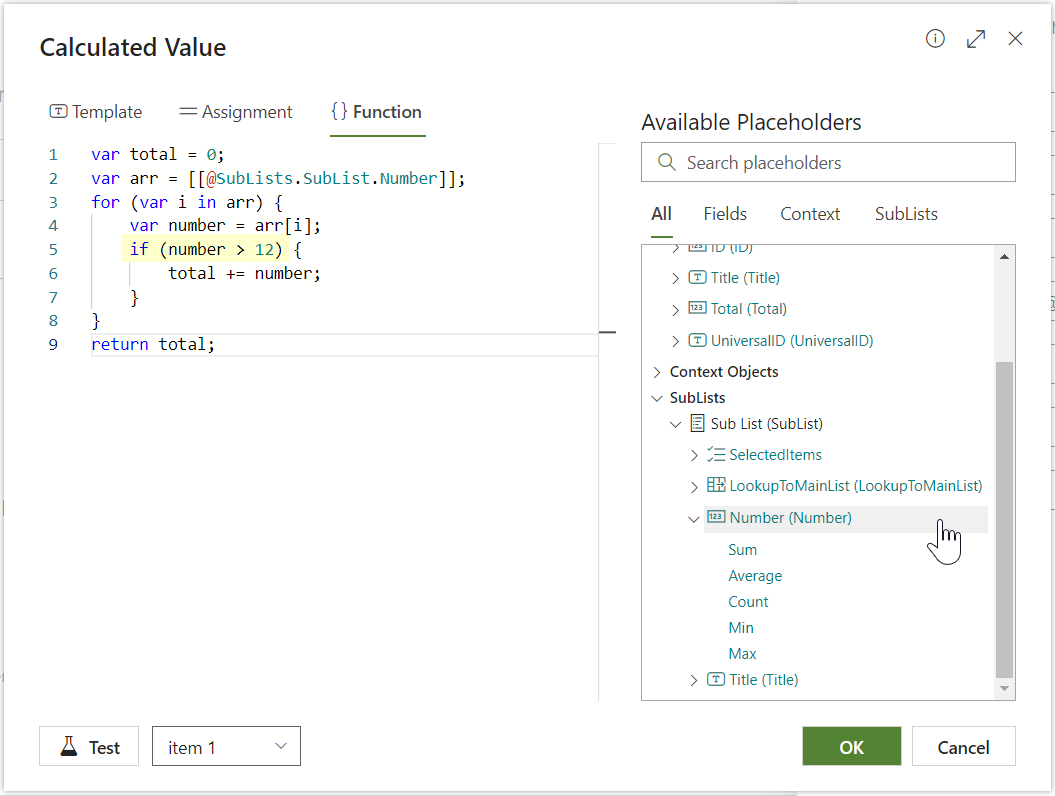Collapse the SubLists tree section
This screenshot has width=1055, height=796.
click(657, 398)
